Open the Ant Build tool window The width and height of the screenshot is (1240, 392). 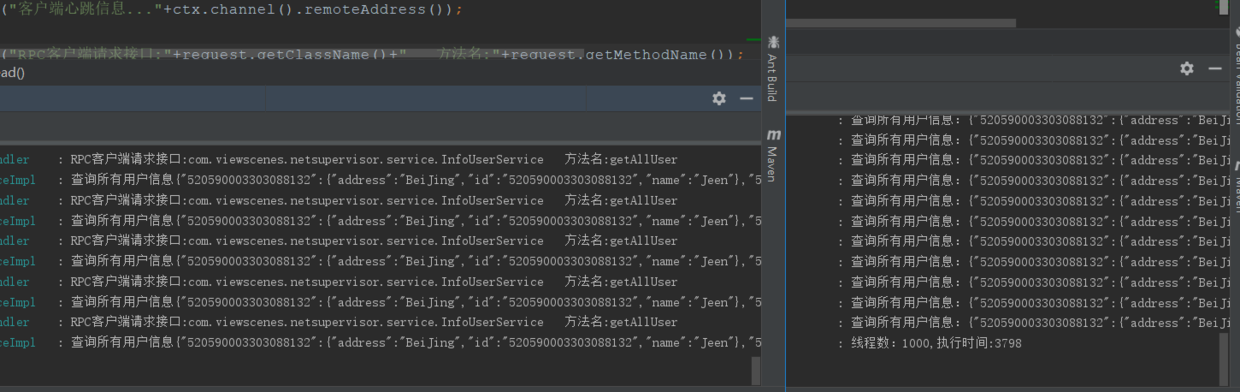[x=772, y=69]
